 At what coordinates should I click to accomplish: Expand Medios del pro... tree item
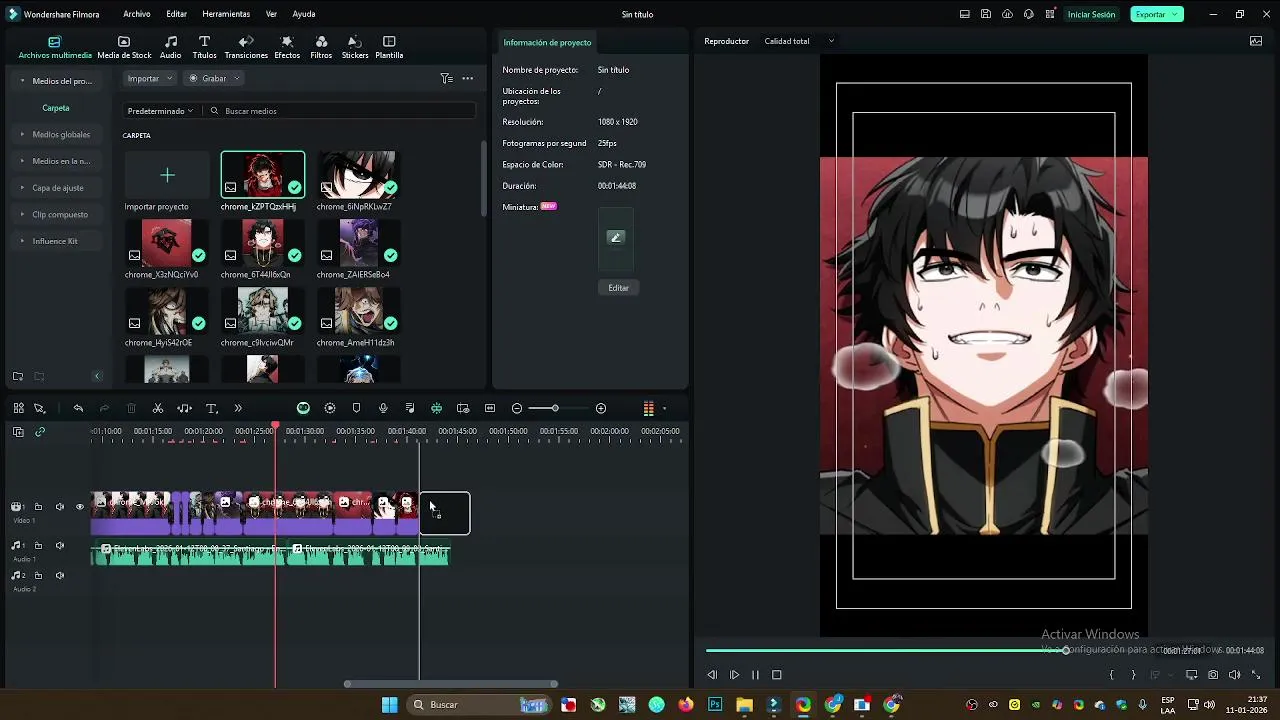pos(22,81)
